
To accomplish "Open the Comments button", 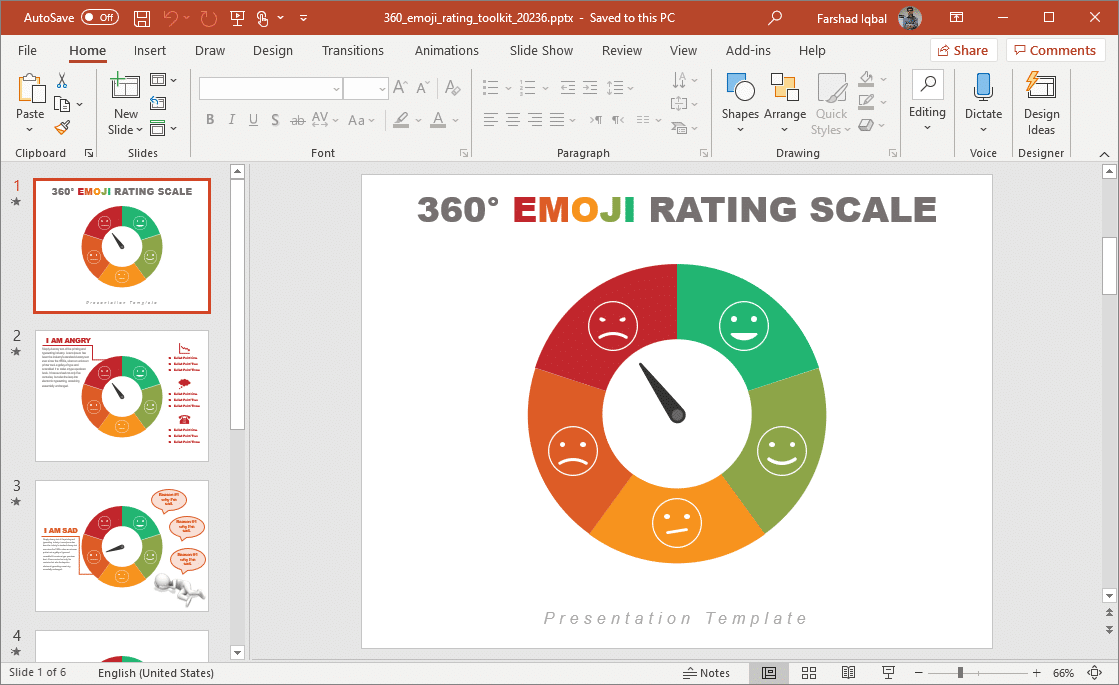I will (1055, 51).
